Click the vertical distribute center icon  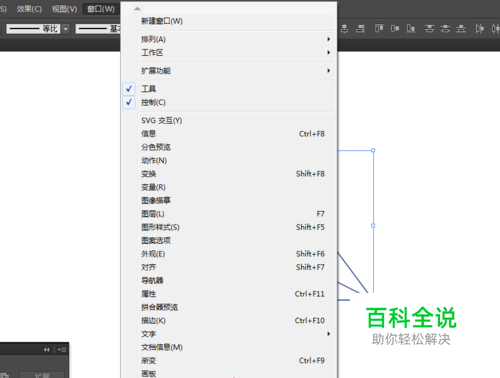point(445,29)
